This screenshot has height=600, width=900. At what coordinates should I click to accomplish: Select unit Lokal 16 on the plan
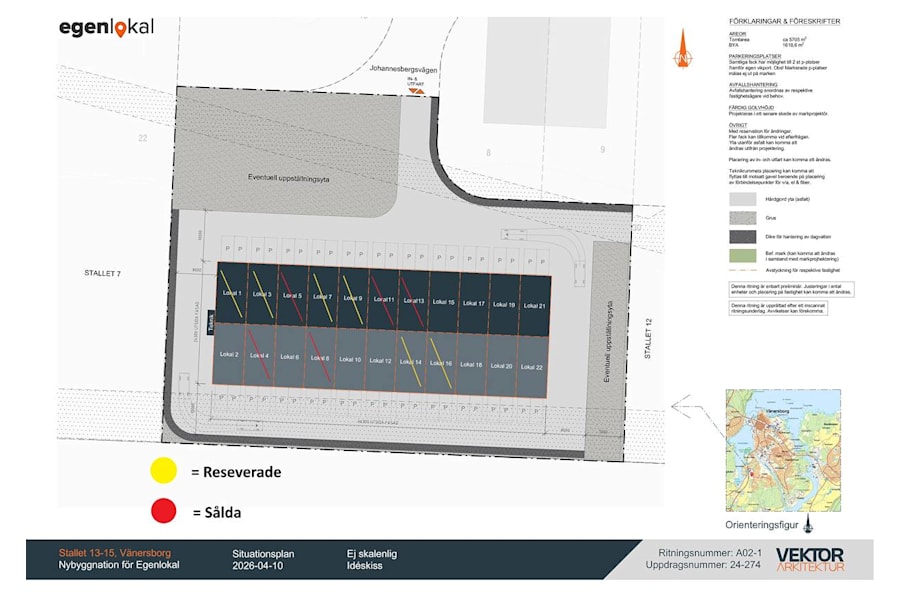(x=441, y=363)
